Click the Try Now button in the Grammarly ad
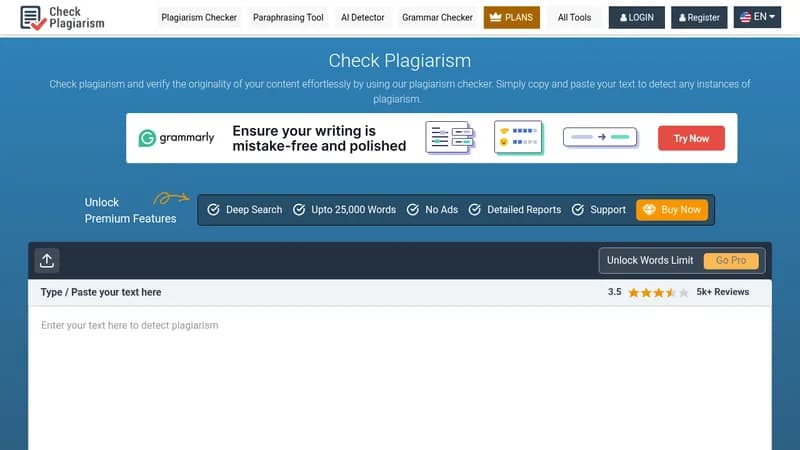The width and height of the screenshot is (800, 450). (x=691, y=138)
